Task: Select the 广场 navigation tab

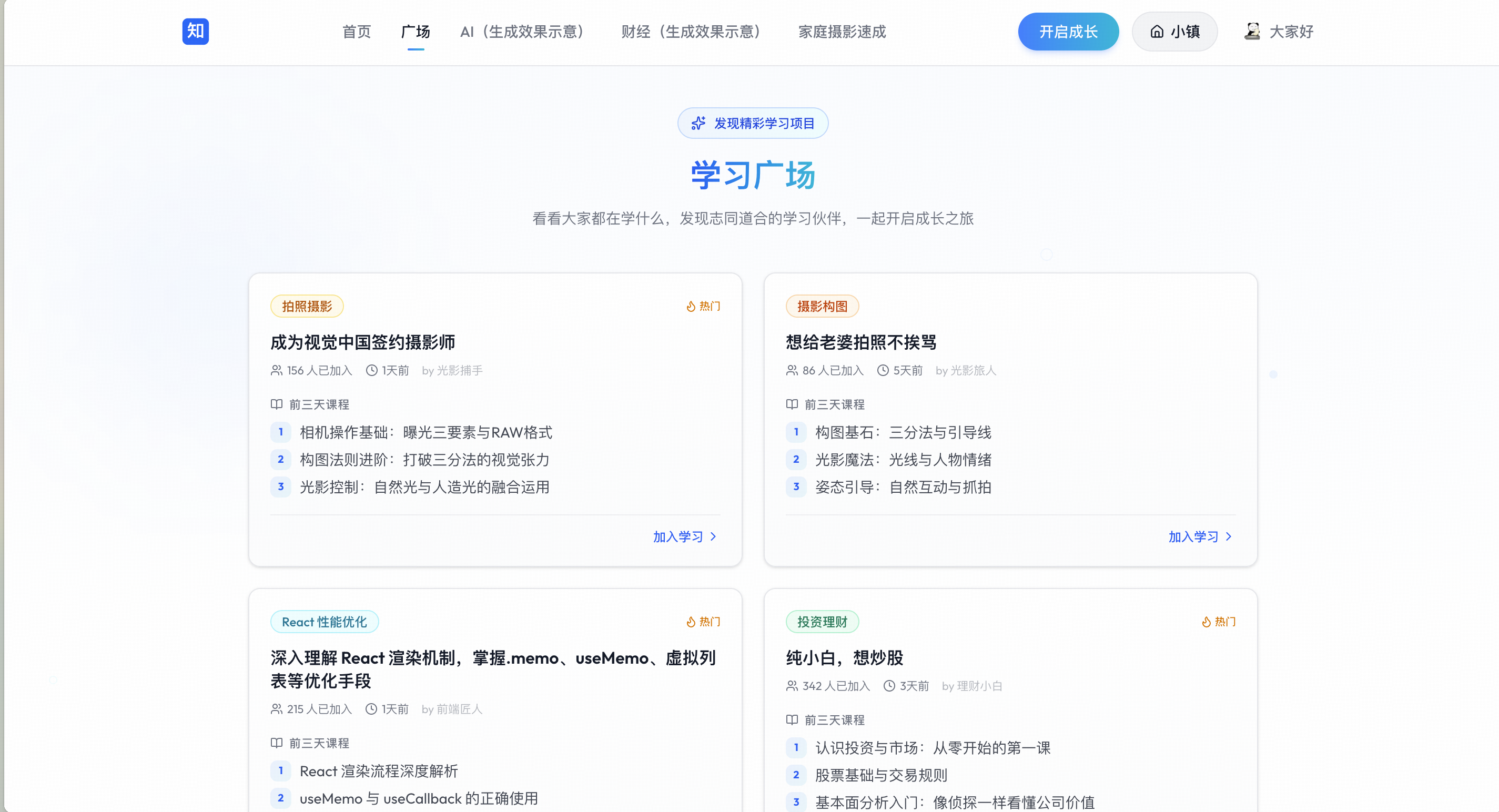Action: tap(416, 32)
